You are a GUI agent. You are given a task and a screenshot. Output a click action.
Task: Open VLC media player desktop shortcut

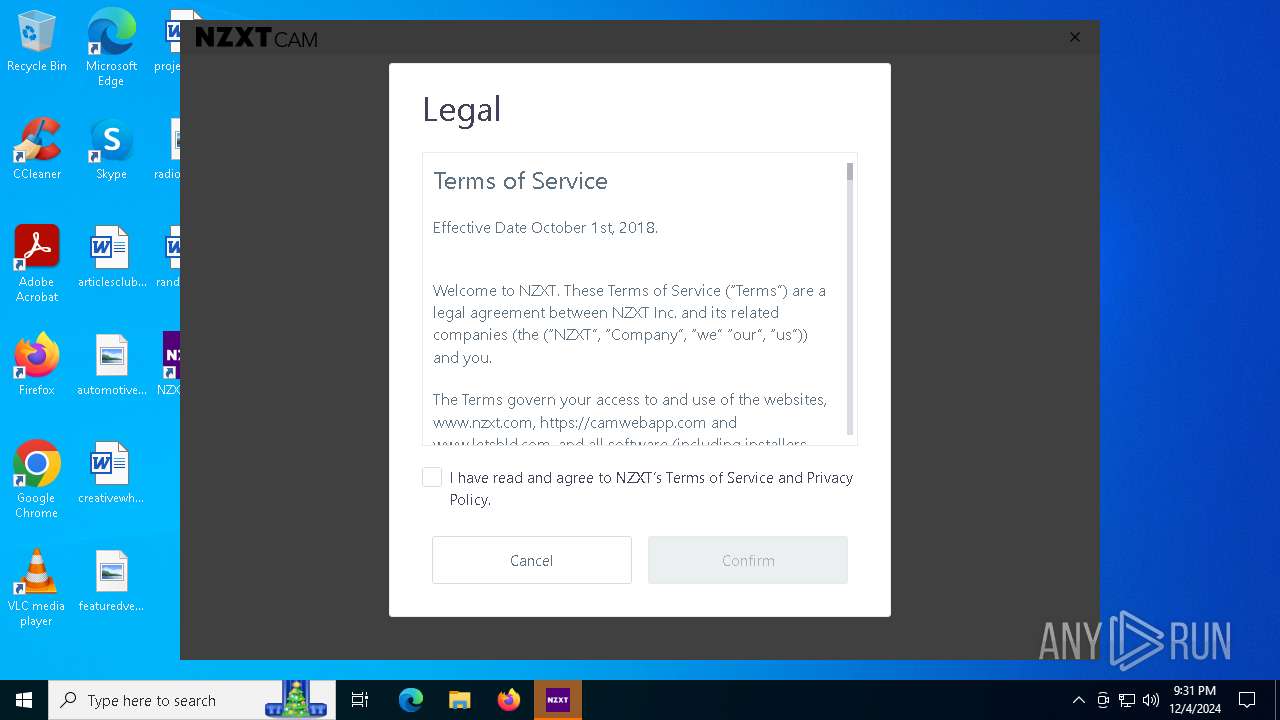pyautogui.click(x=36, y=588)
